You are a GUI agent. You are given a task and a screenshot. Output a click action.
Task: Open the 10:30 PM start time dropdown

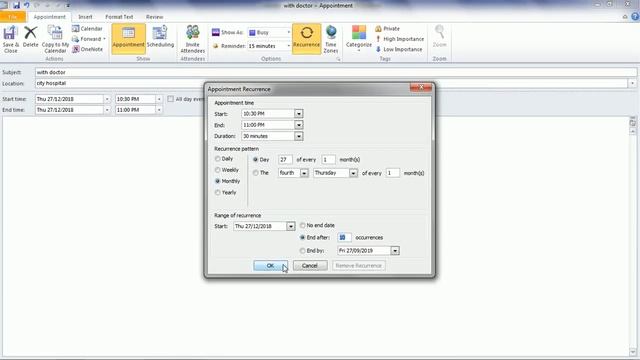tap(159, 99)
